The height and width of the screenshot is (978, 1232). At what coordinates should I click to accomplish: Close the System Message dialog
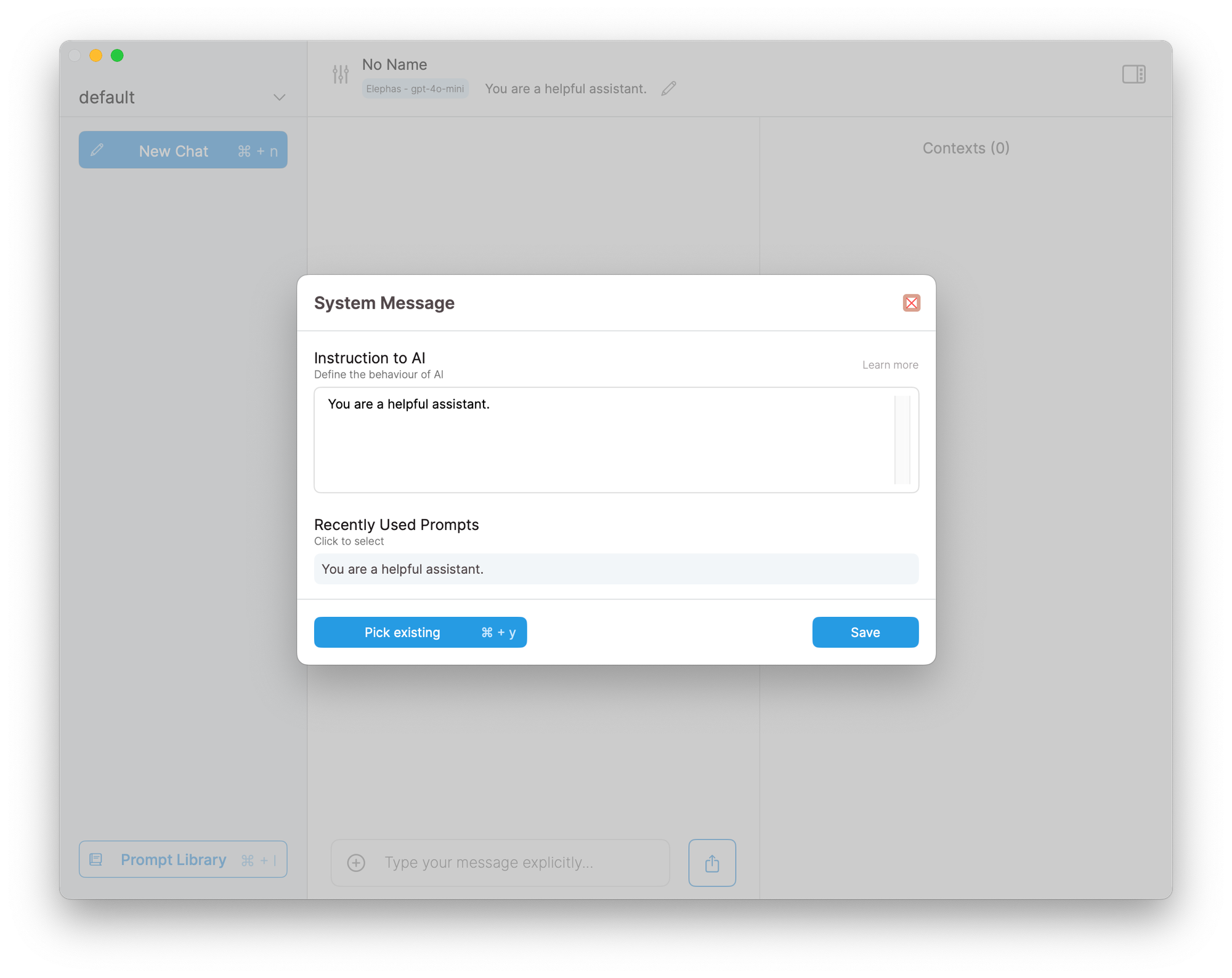(x=911, y=303)
